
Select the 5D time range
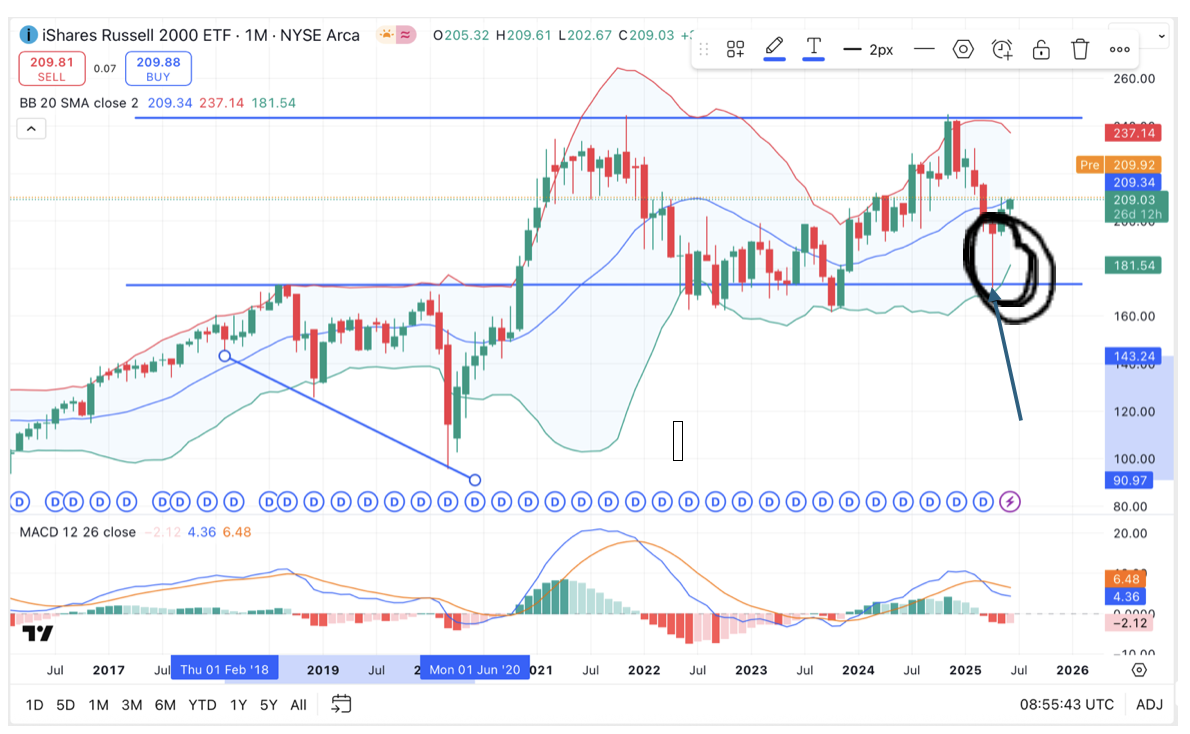click(x=65, y=705)
